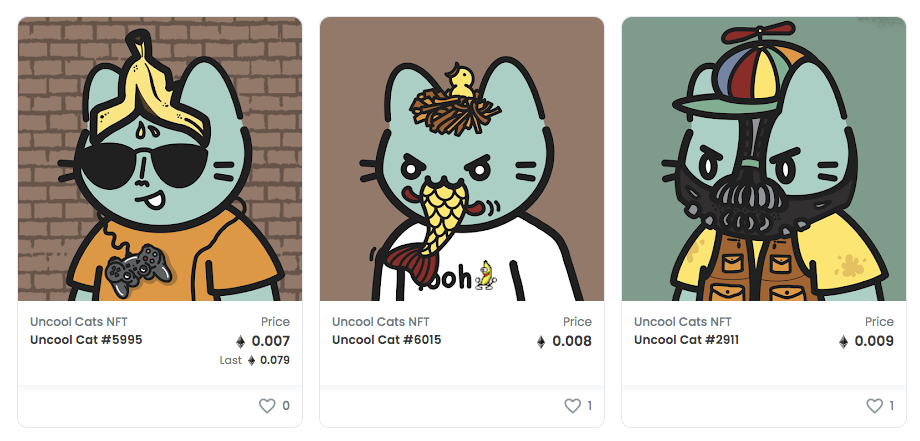Click Ethereum icon beside 0.008 price
This screenshot has height=441, width=920.
(541, 341)
